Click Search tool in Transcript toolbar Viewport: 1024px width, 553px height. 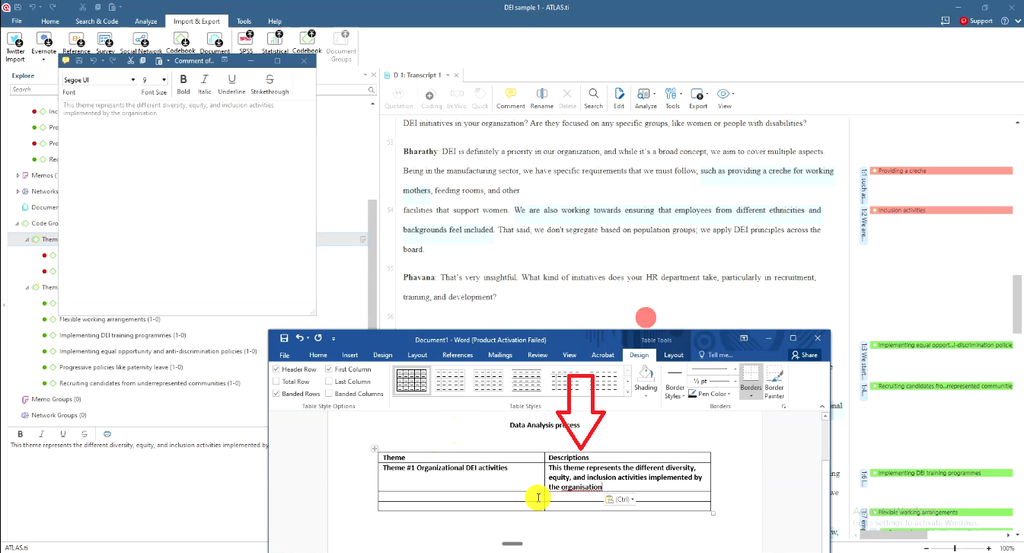[593, 98]
